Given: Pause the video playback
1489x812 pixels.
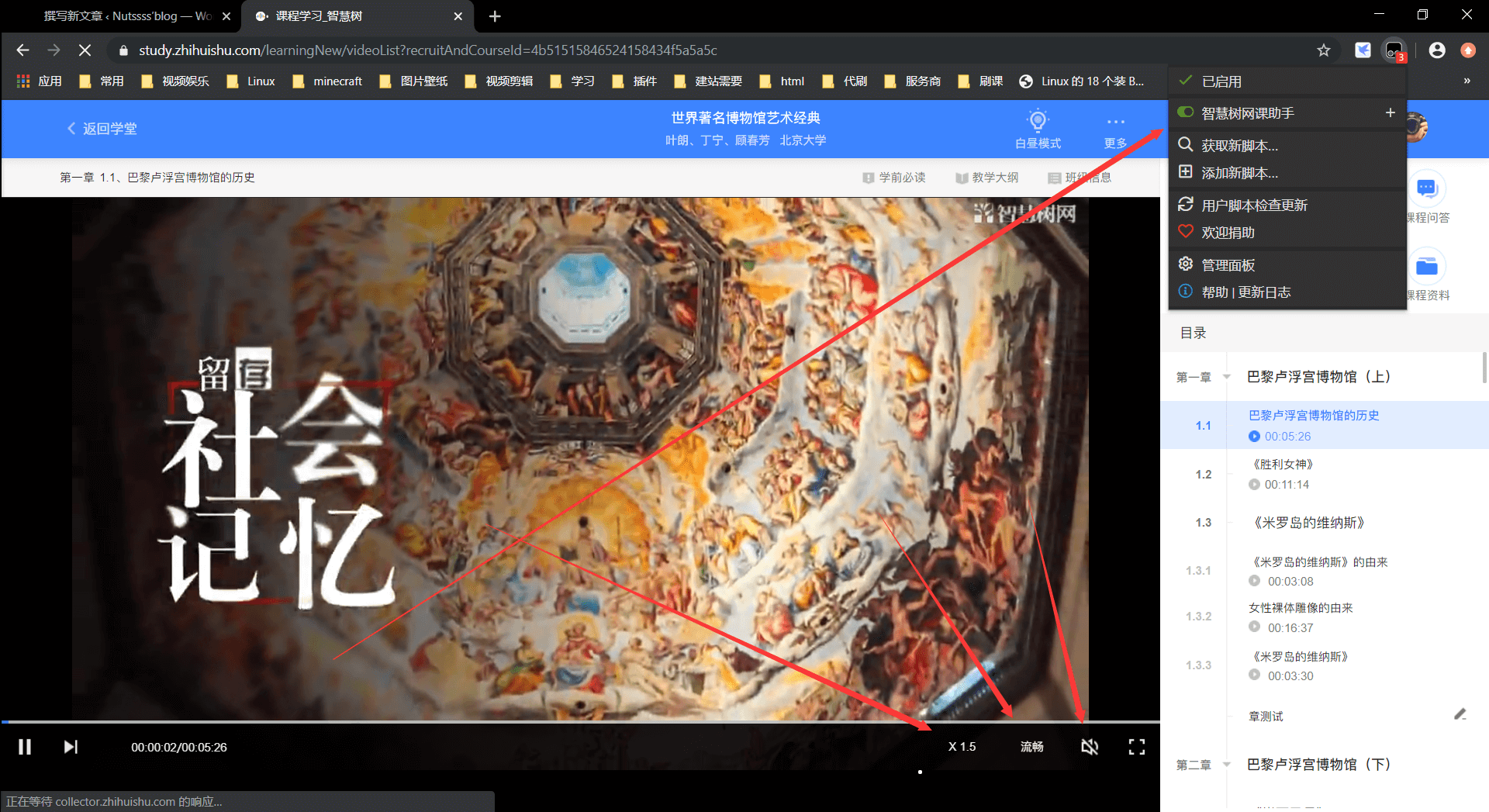Looking at the screenshot, I should [x=25, y=747].
